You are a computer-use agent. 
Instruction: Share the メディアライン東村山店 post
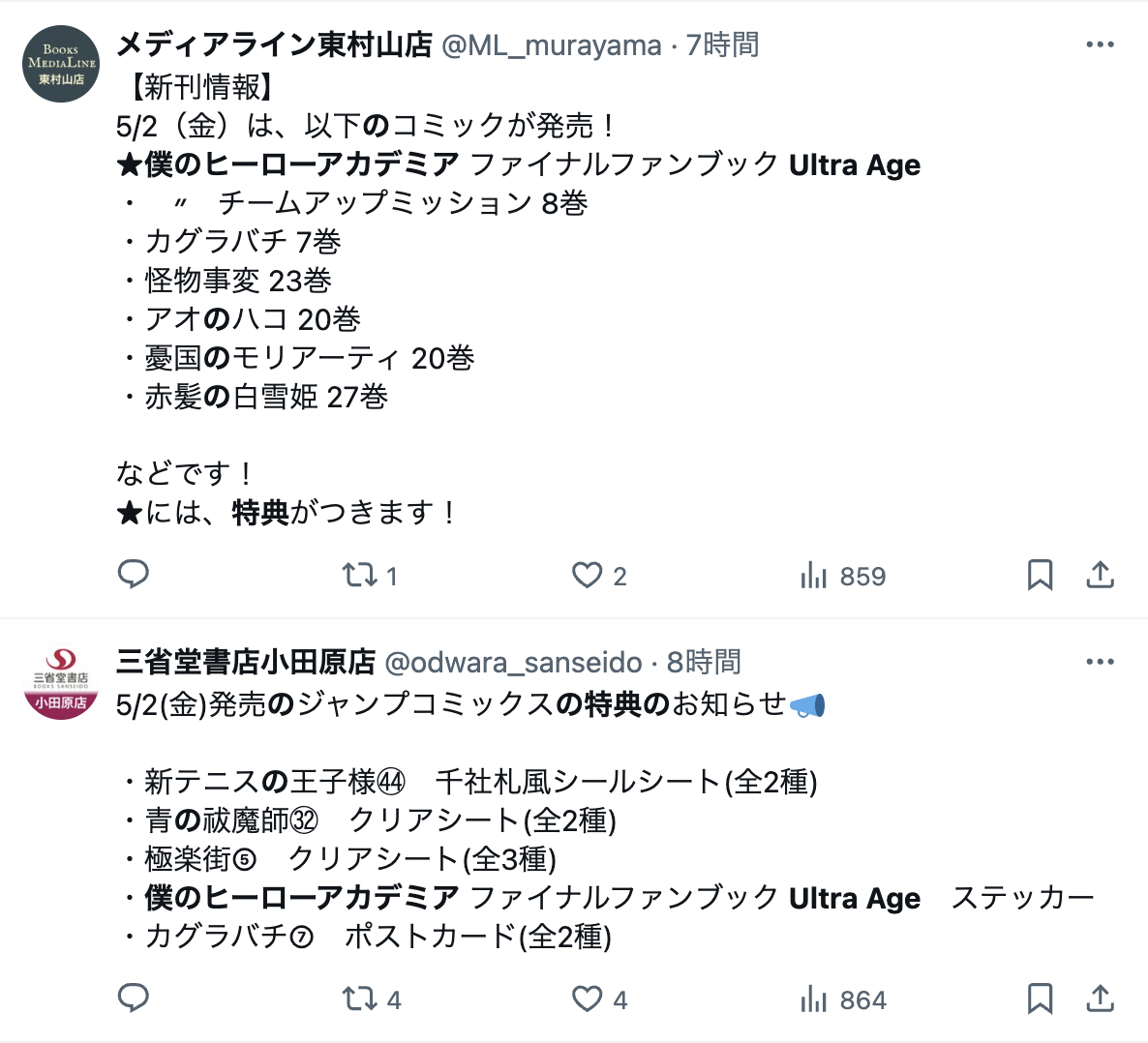(1100, 576)
